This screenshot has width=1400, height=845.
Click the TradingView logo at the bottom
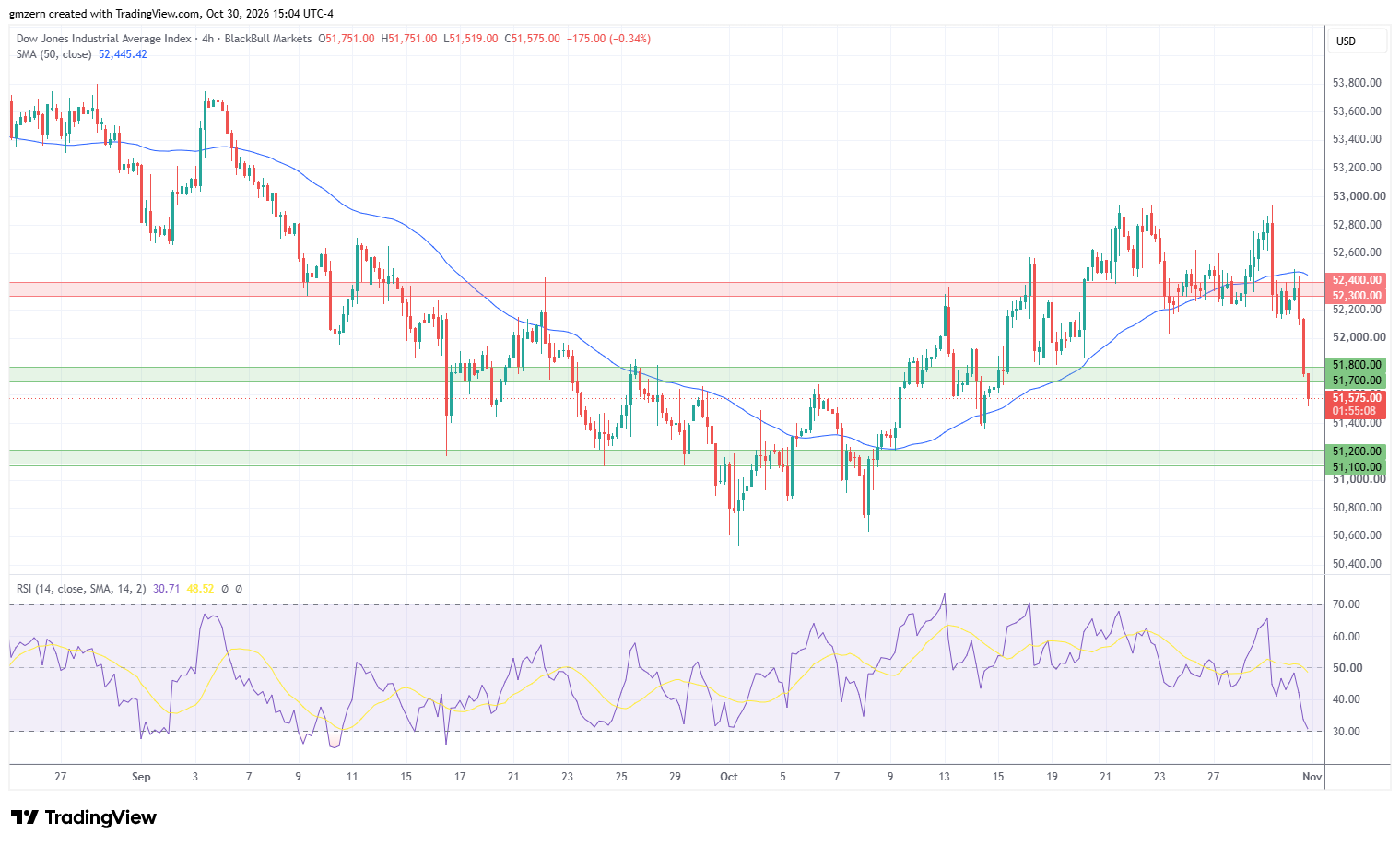click(84, 817)
